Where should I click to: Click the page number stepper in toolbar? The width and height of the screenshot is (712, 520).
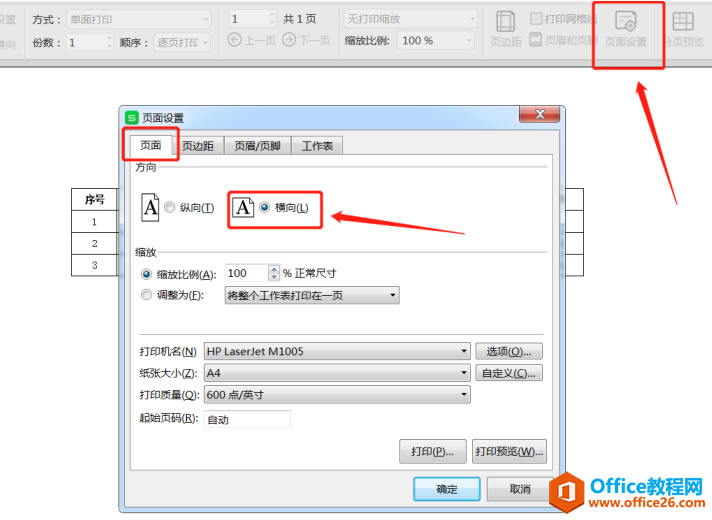coord(272,19)
